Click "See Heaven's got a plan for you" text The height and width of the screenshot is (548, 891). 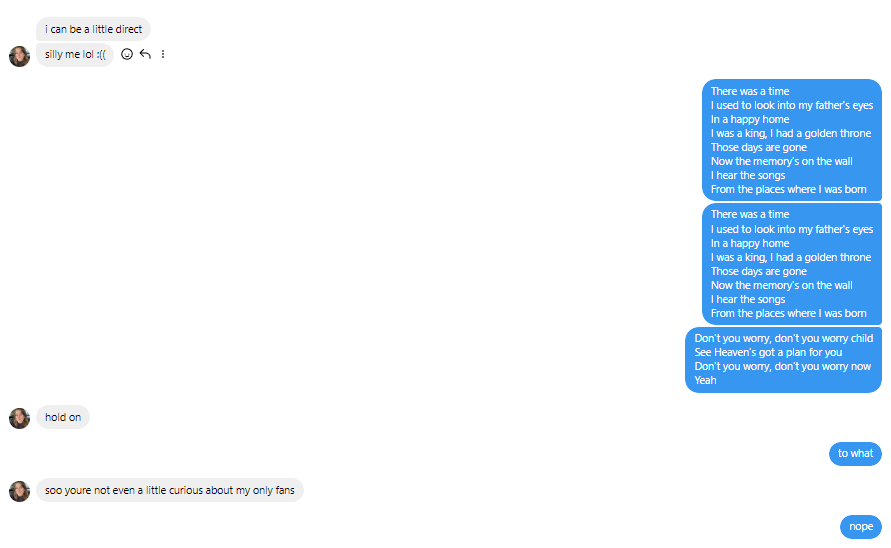tap(768, 352)
